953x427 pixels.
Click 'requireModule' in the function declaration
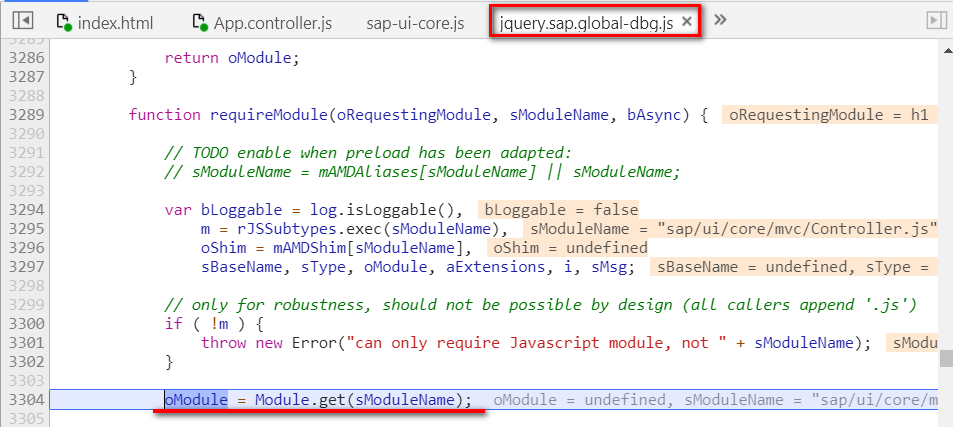[268, 115]
